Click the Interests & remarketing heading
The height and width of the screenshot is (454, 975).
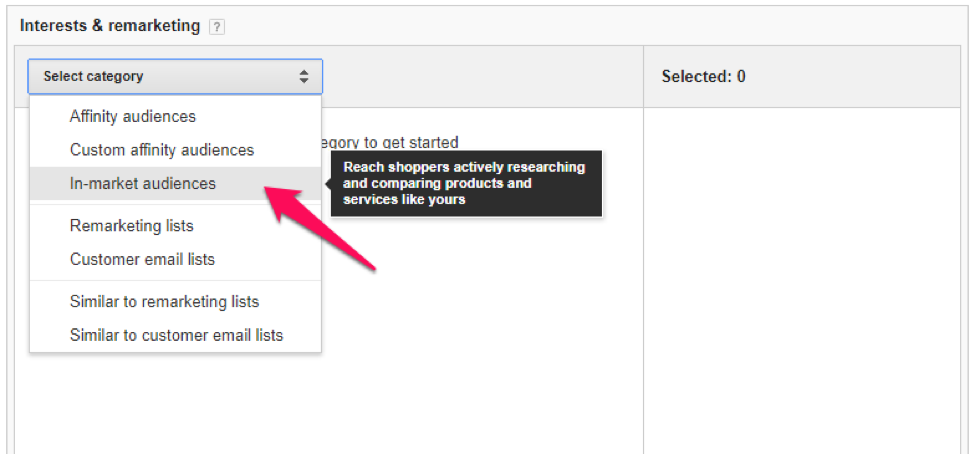110,26
